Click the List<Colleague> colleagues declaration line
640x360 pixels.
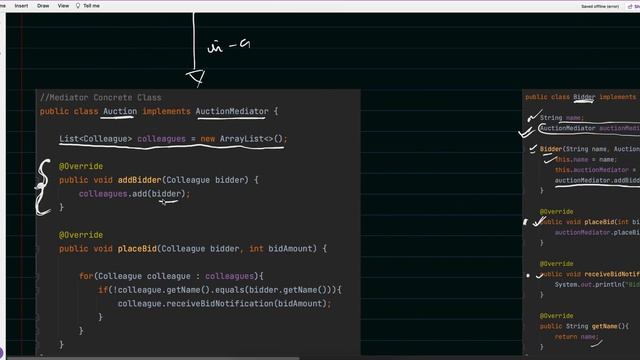[173, 139]
